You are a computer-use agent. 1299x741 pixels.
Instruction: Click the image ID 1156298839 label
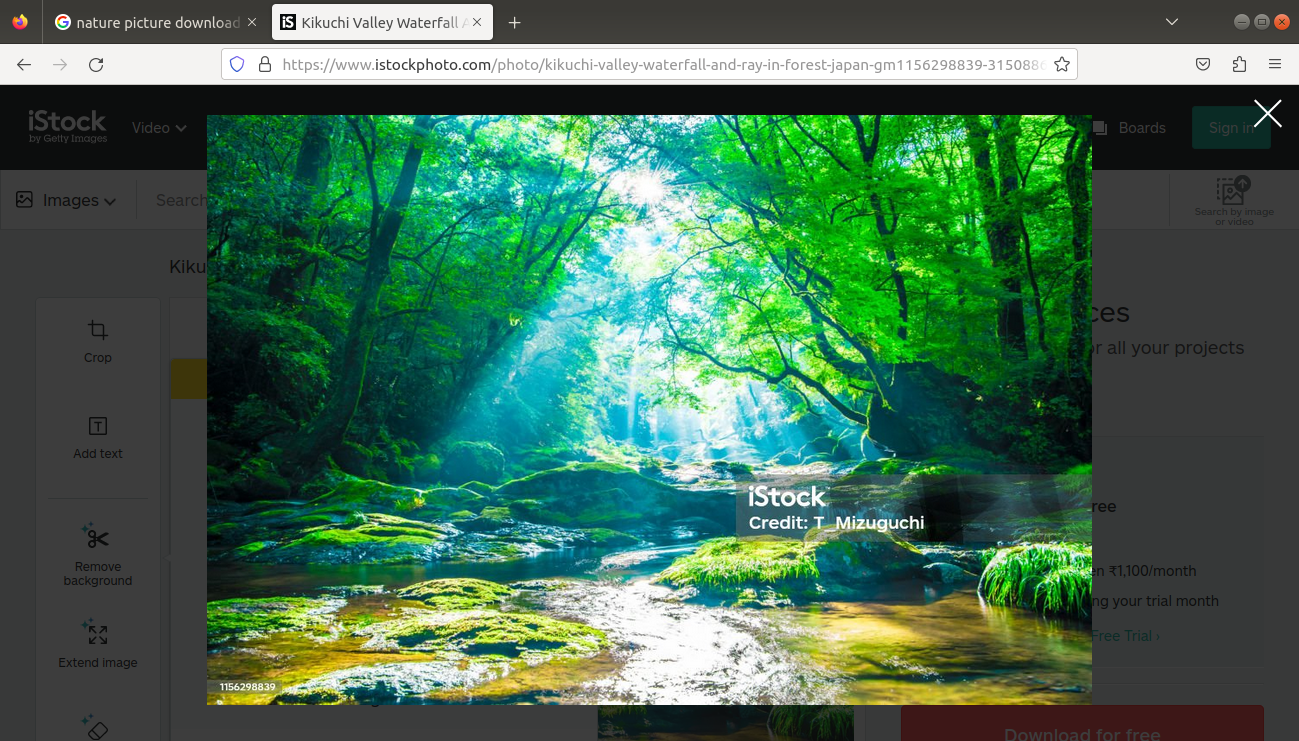tap(247, 687)
